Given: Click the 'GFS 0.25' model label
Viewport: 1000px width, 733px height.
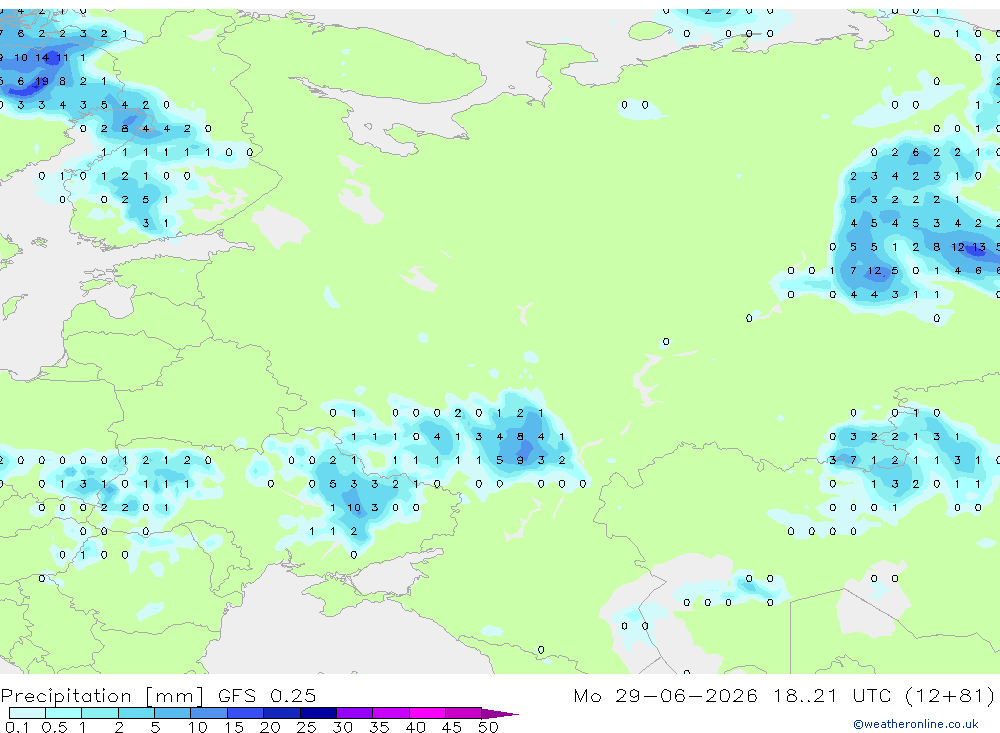Looking at the screenshot, I should point(267,695).
